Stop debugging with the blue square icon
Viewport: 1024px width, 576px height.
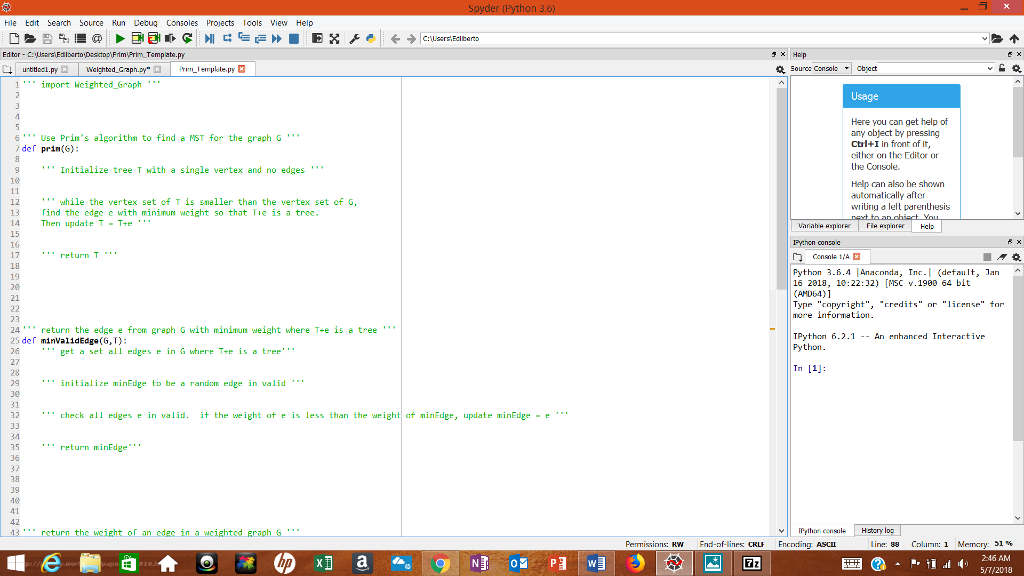292,38
